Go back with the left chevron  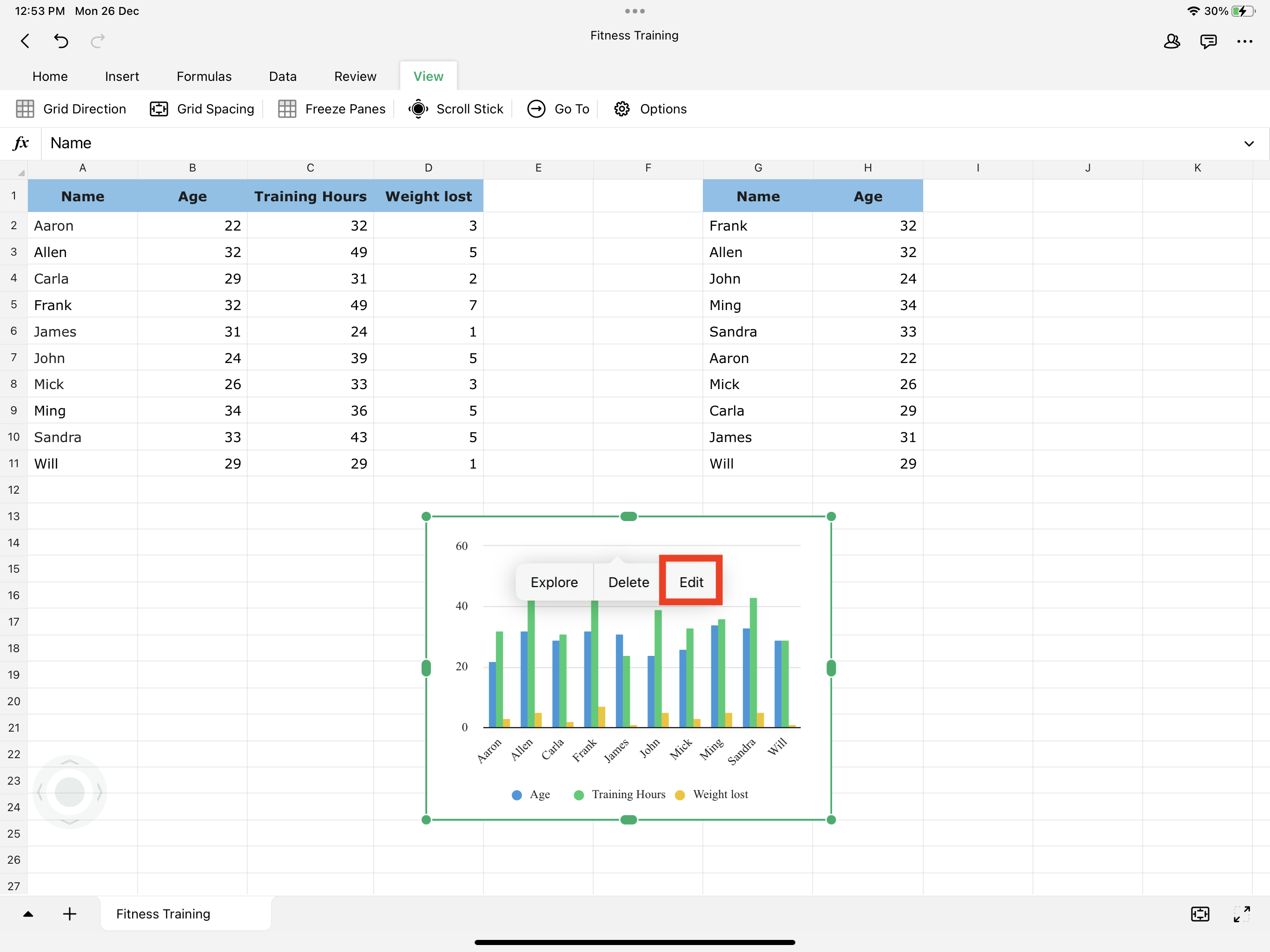25,41
